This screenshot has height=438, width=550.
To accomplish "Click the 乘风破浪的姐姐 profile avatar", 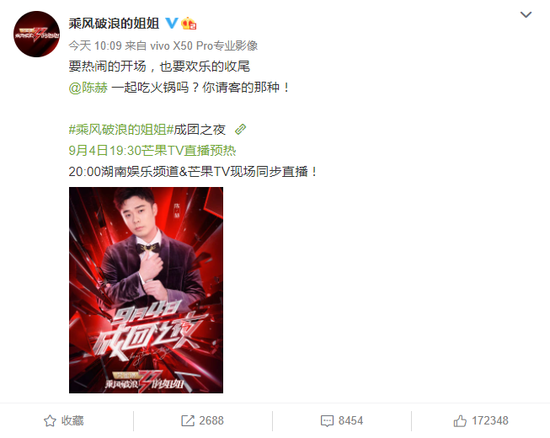I will point(36,34).
